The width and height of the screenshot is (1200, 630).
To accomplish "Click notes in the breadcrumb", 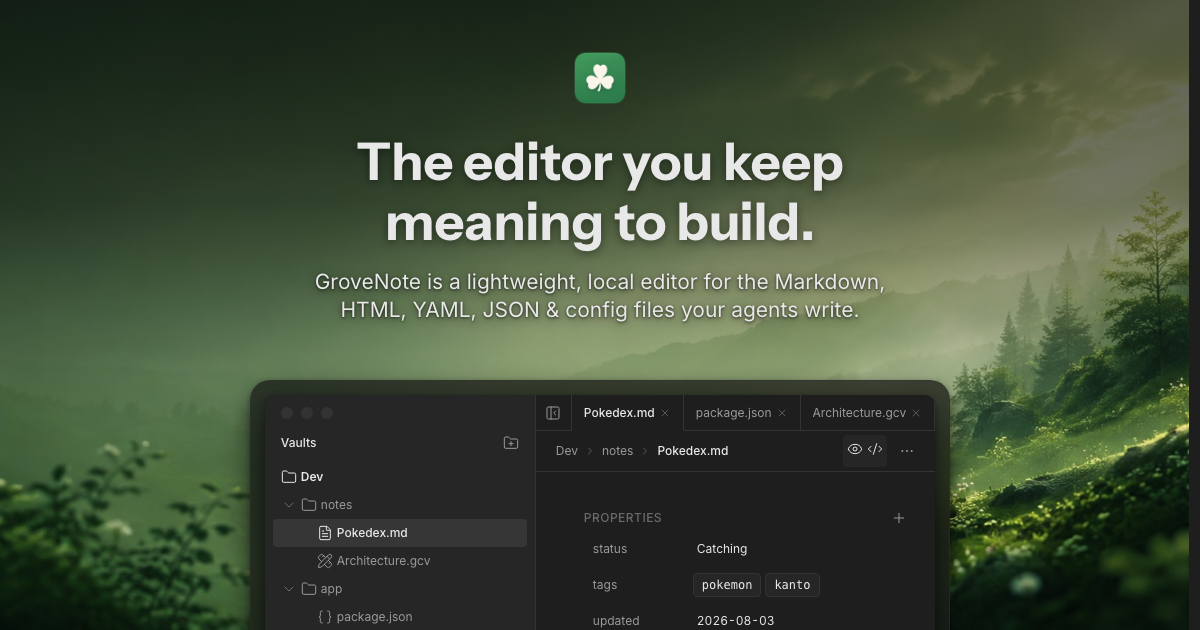I will [617, 451].
